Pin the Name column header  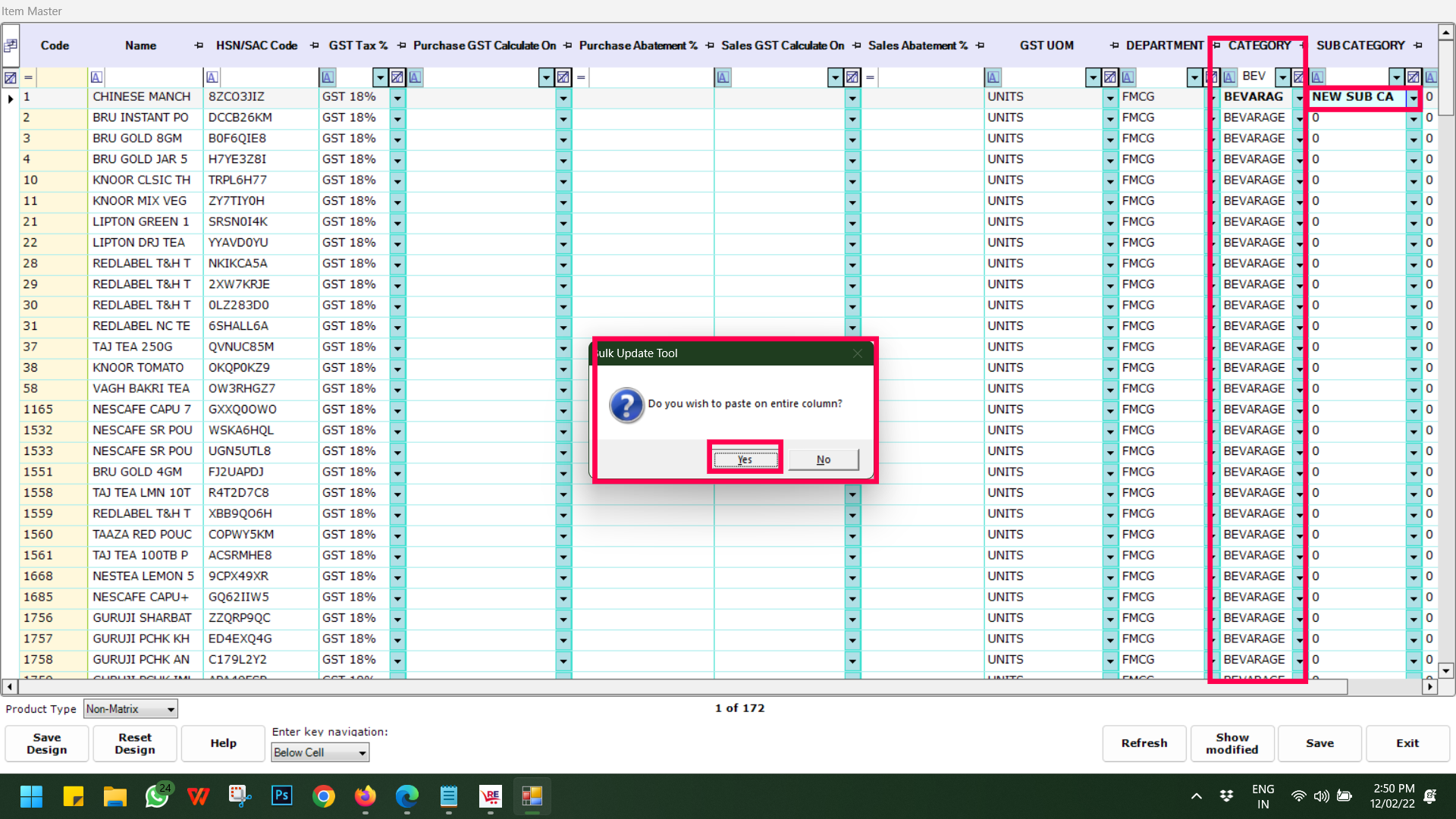click(199, 45)
